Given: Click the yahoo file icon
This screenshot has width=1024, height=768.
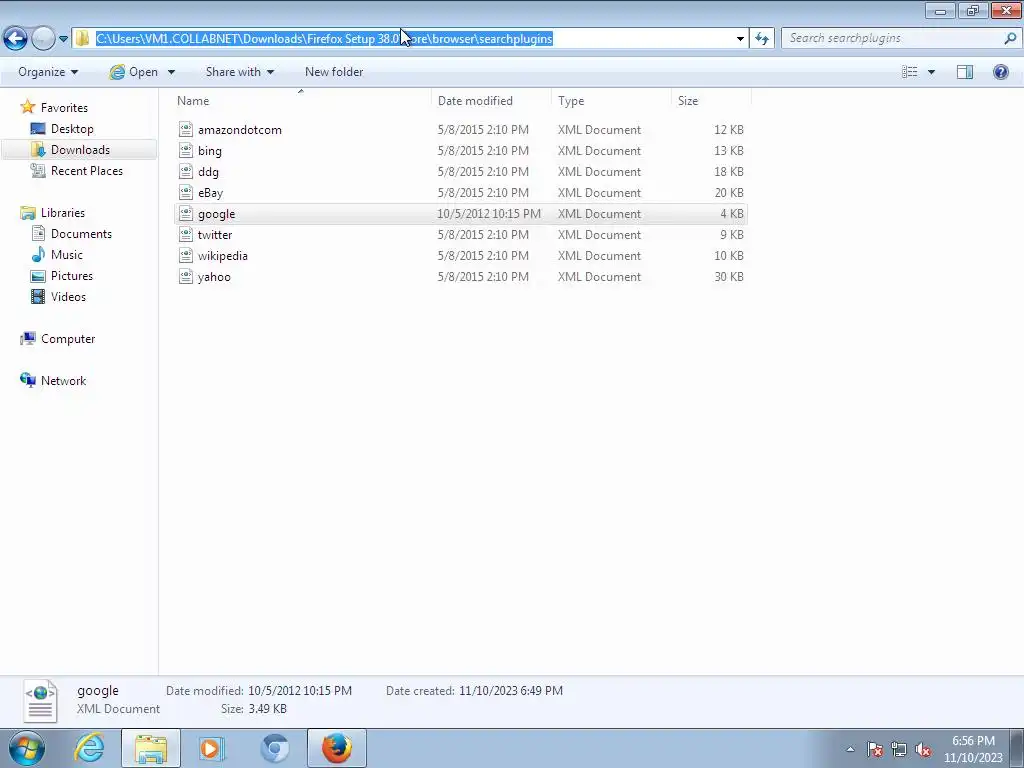Looking at the screenshot, I should pyautogui.click(x=186, y=276).
